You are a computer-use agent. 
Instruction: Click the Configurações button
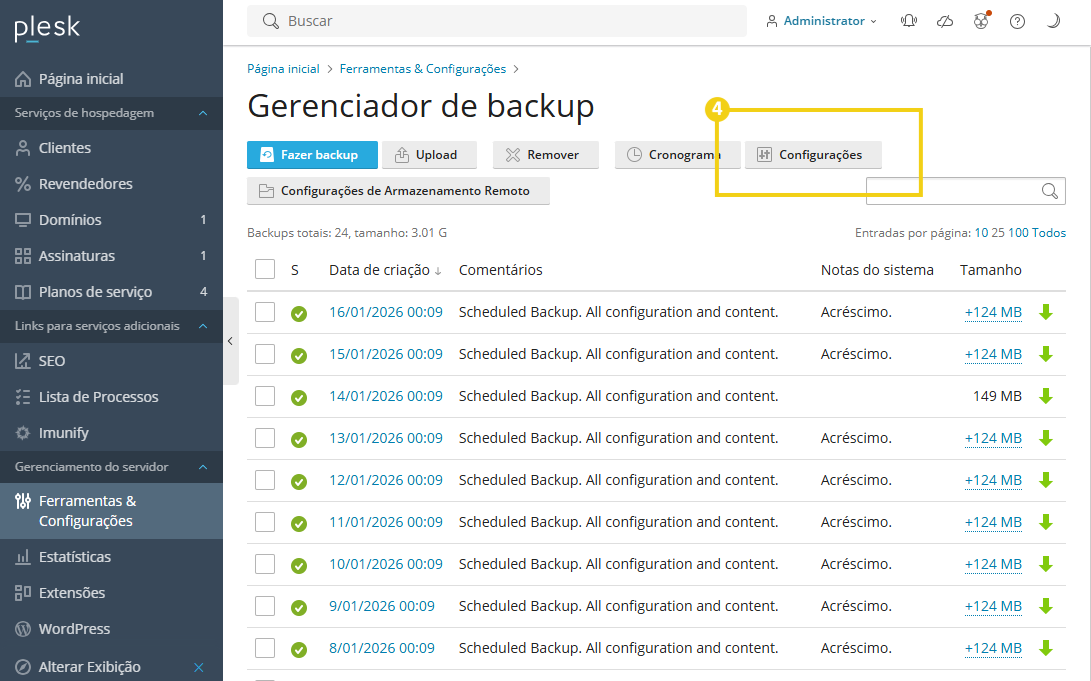[x=812, y=155]
